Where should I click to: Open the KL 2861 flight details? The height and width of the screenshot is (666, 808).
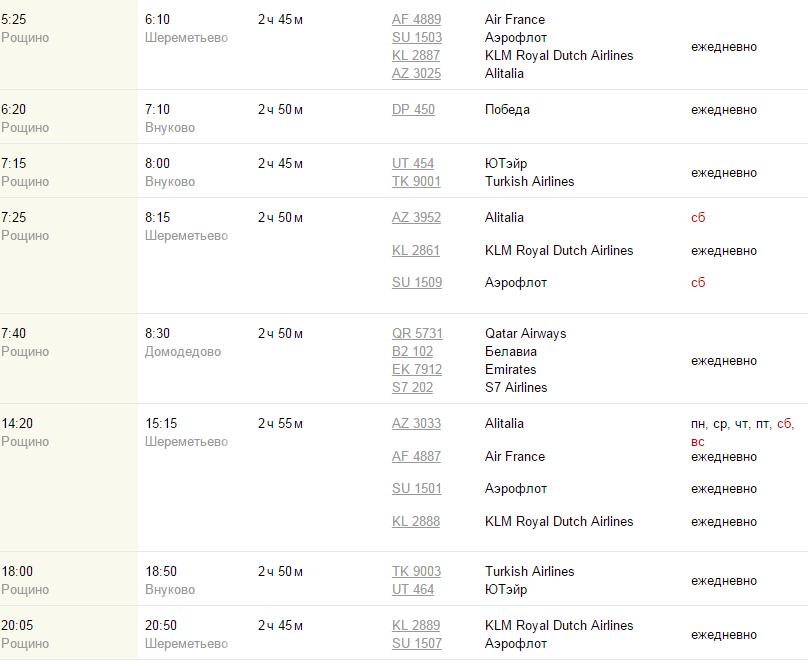(x=416, y=251)
